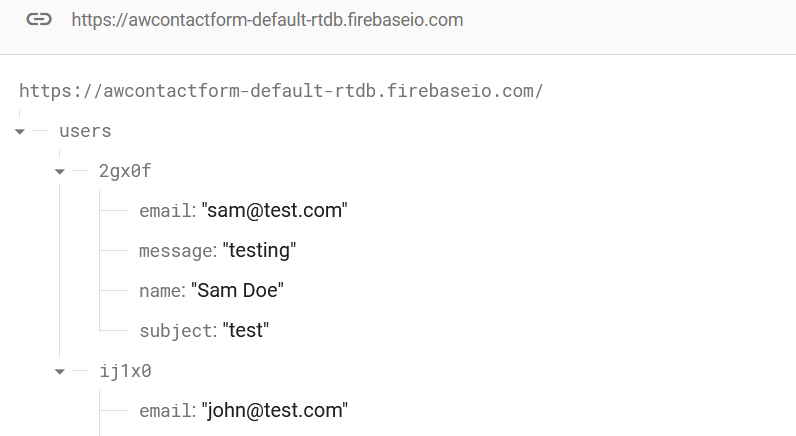
Task: Select the 2gx0f record key
Action: click(x=125, y=171)
